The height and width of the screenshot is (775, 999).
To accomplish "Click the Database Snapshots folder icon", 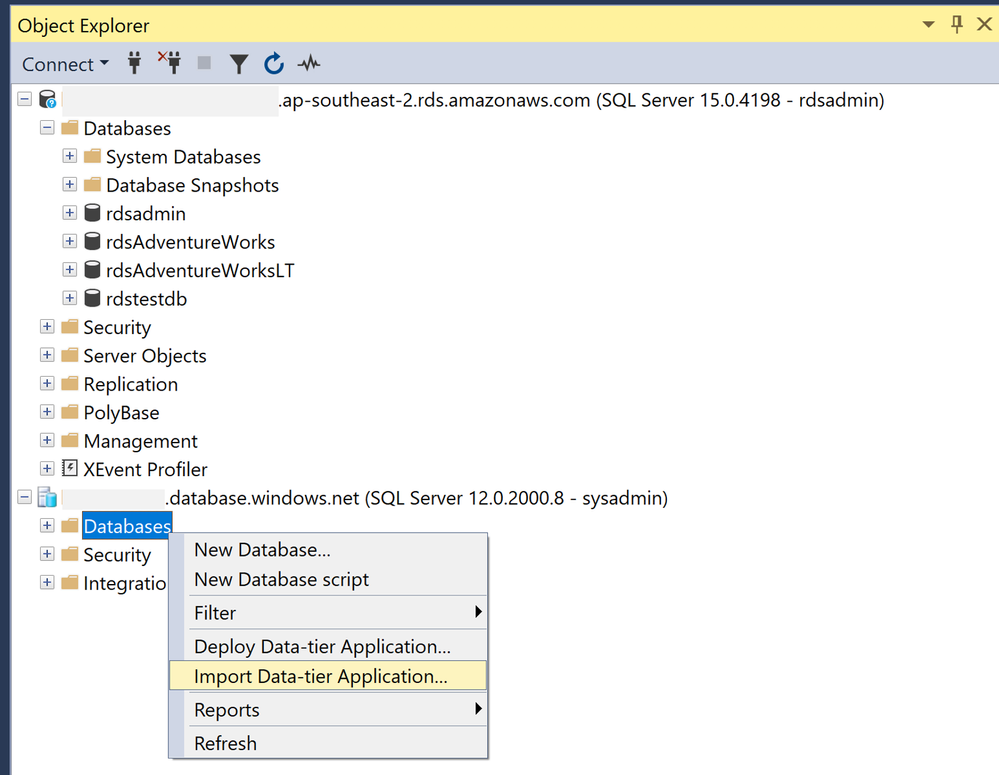I will [x=92, y=184].
